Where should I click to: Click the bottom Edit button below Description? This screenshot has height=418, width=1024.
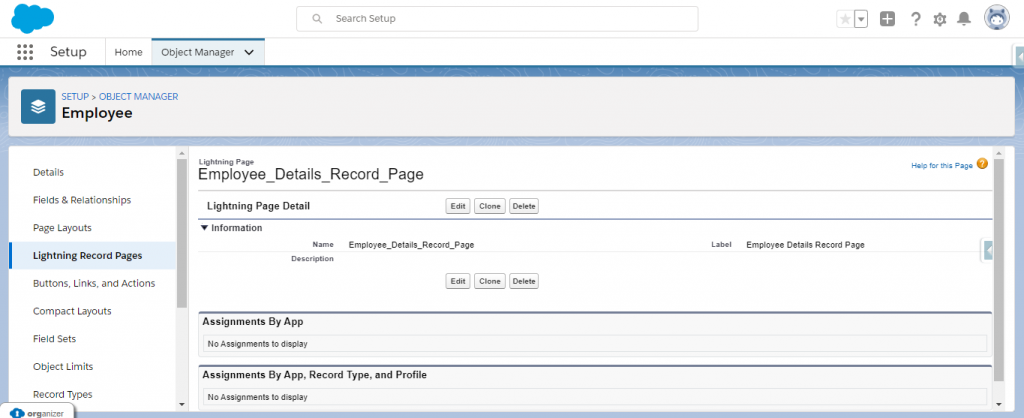(x=458, y=281)
